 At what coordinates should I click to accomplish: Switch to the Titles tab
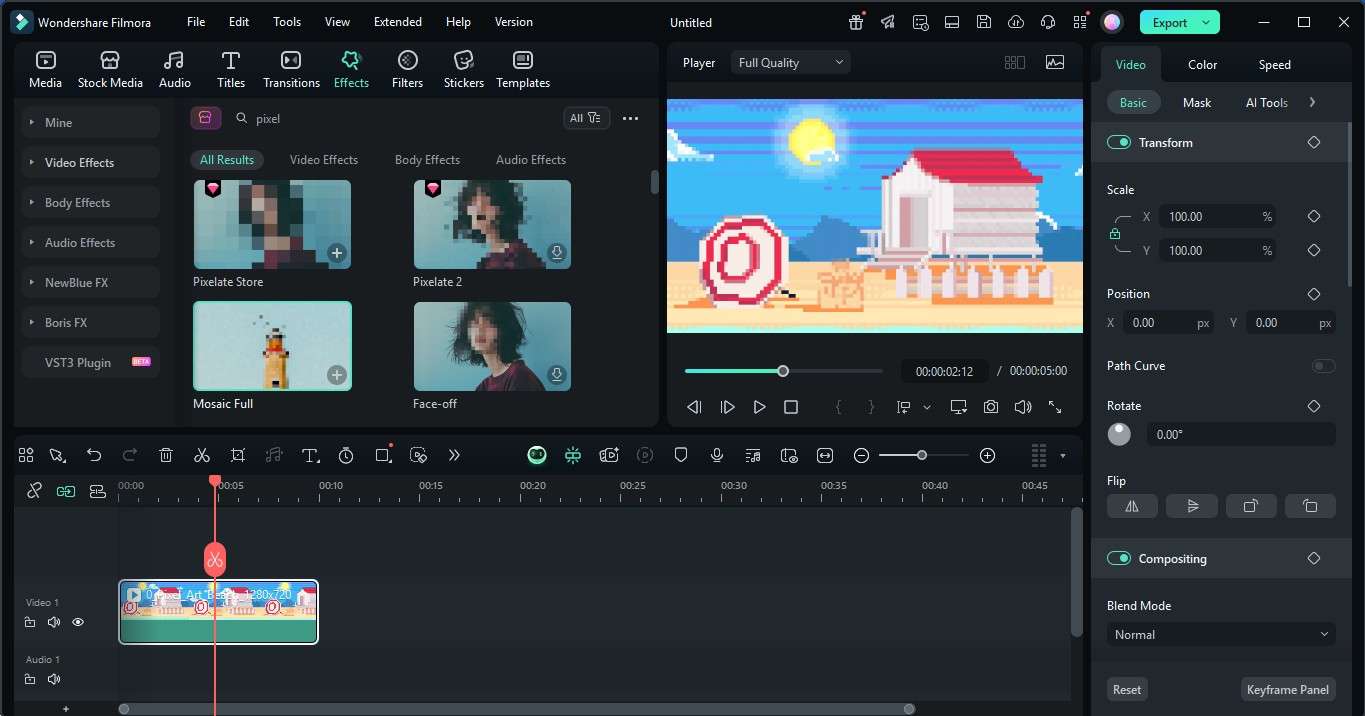click(231, 70)
